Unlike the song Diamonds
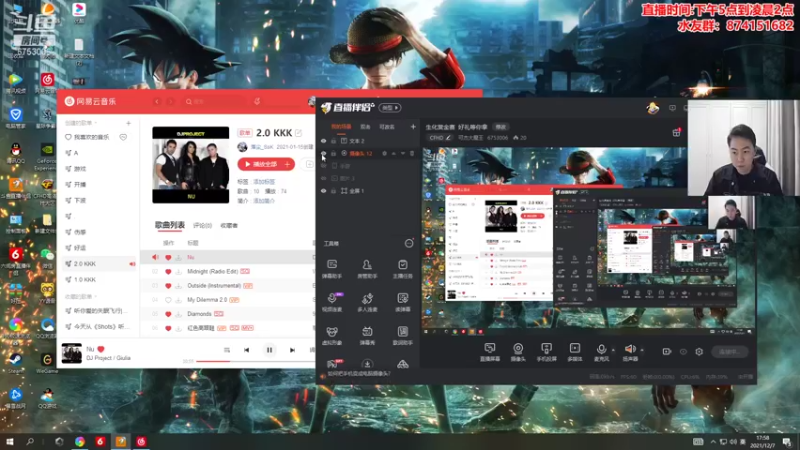The height and width of the screenshot is (450, 800). point(168,314)
